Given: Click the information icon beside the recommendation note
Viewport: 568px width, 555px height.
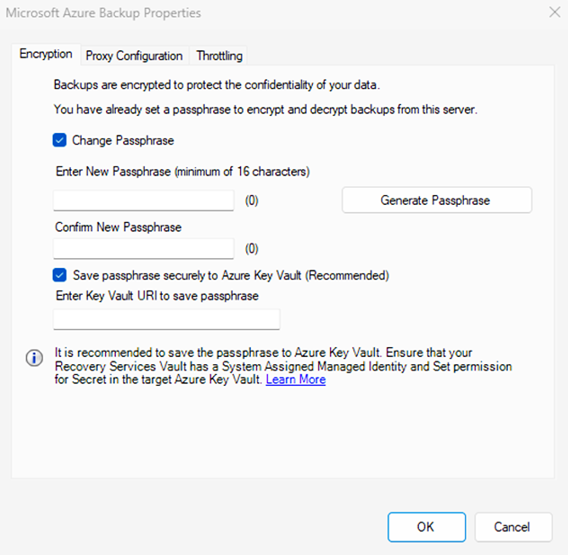Looking at the screenshot, I should click(x=34, y=358).
